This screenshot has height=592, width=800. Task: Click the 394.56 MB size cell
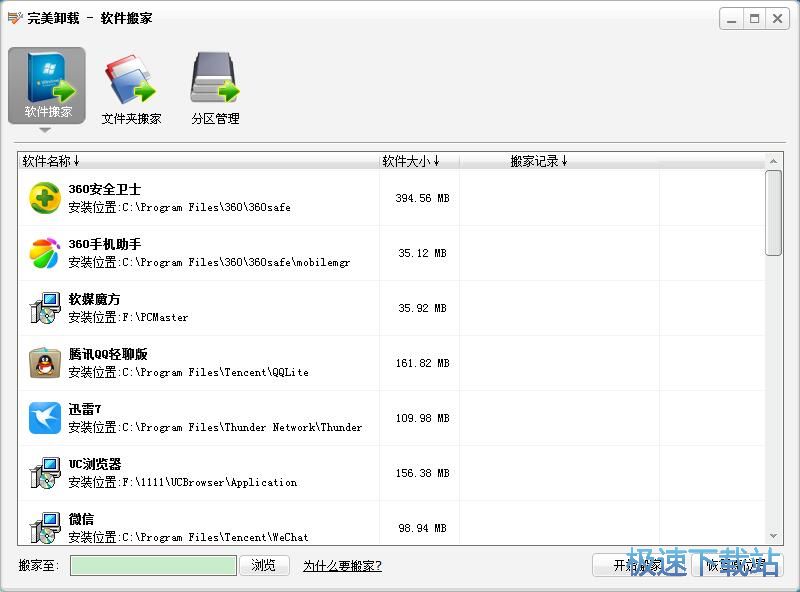422,198
